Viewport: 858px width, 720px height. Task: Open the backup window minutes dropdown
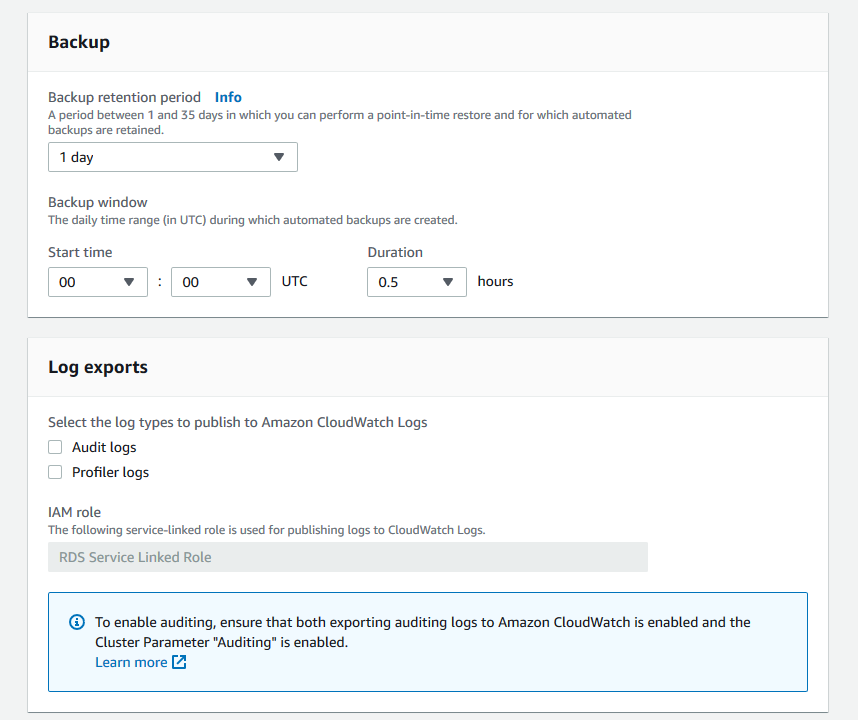click(220, 282)
